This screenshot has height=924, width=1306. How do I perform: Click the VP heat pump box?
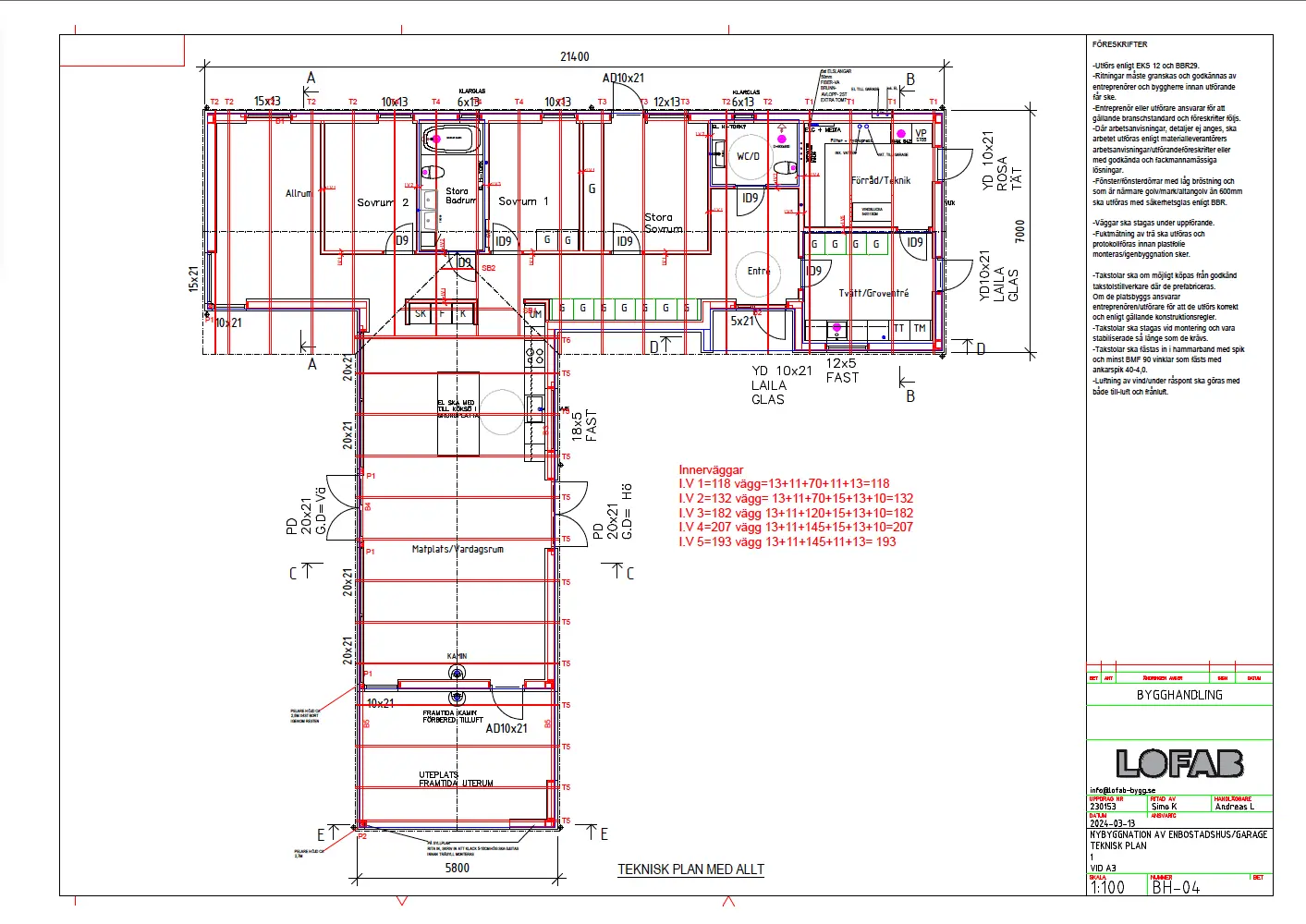921,135
